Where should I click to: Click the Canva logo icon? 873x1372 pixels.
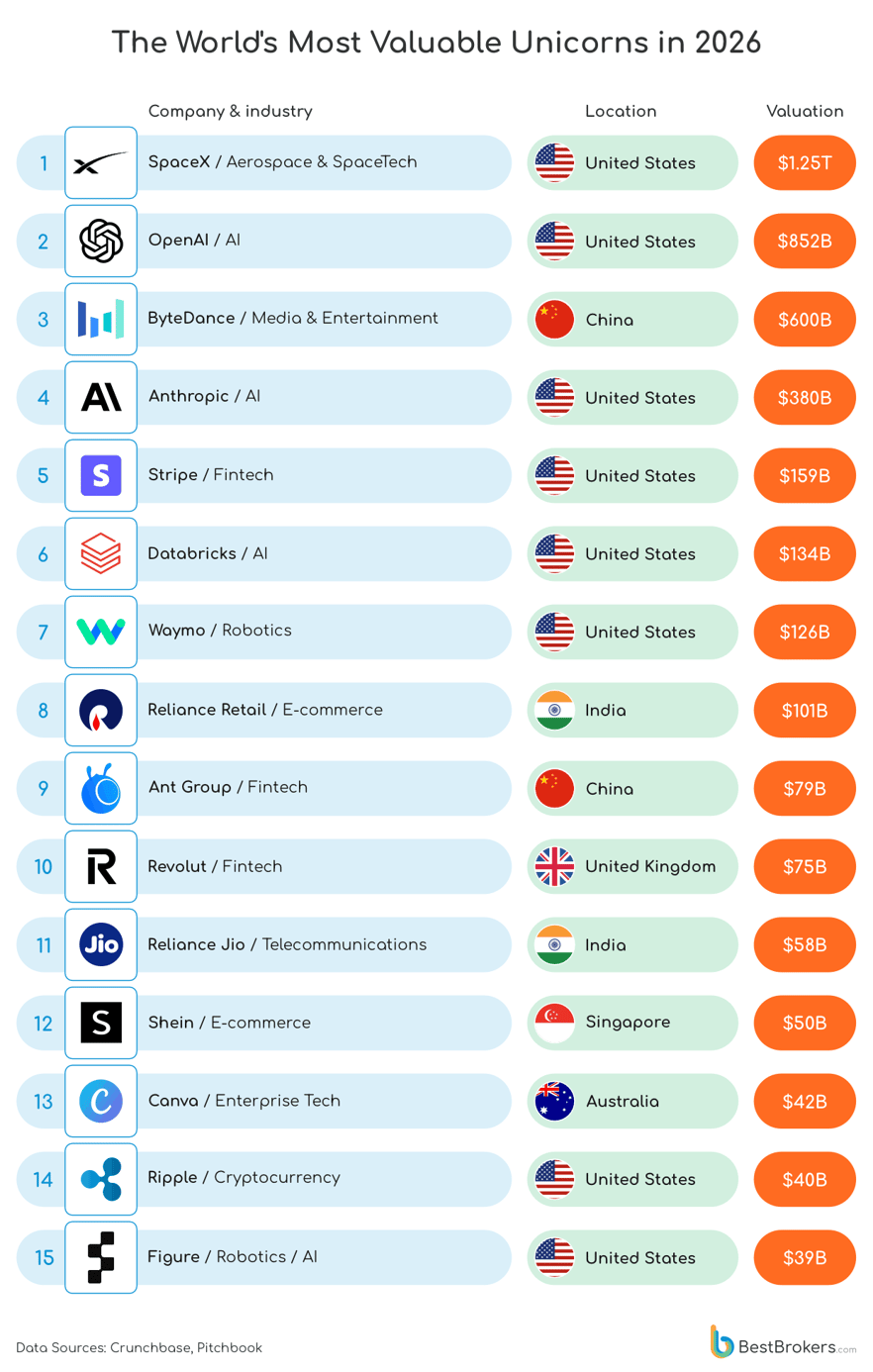tap(101, 1101)
